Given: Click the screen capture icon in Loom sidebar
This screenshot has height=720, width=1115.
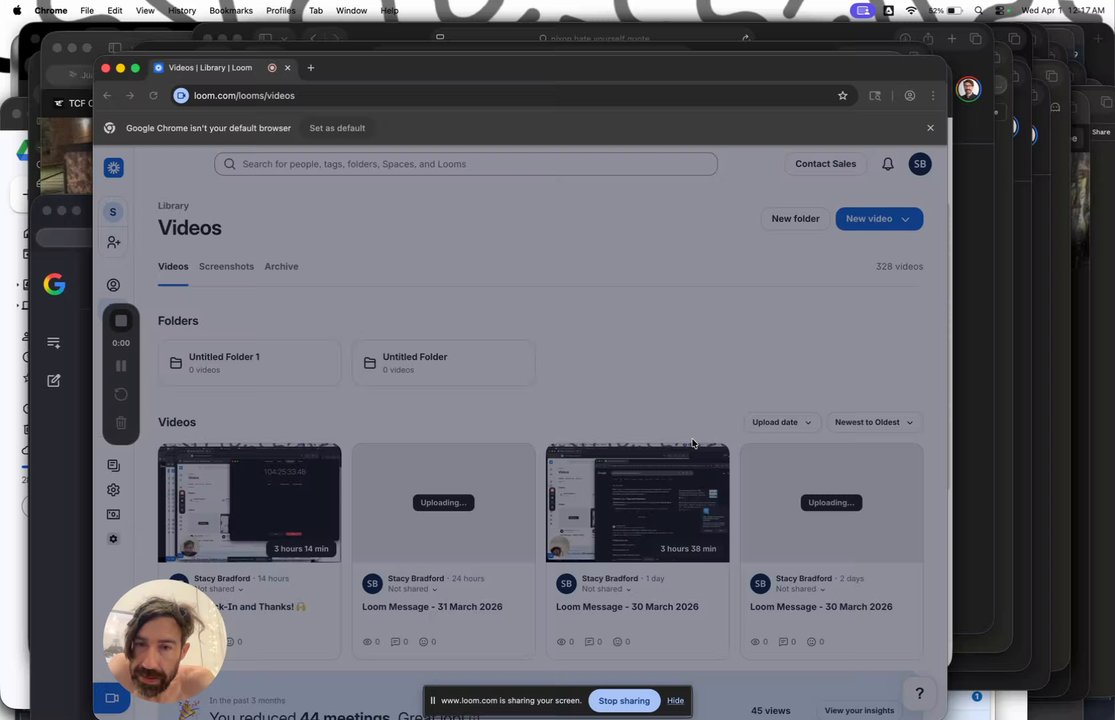Looking at the screenshot, I should point(113,514).
